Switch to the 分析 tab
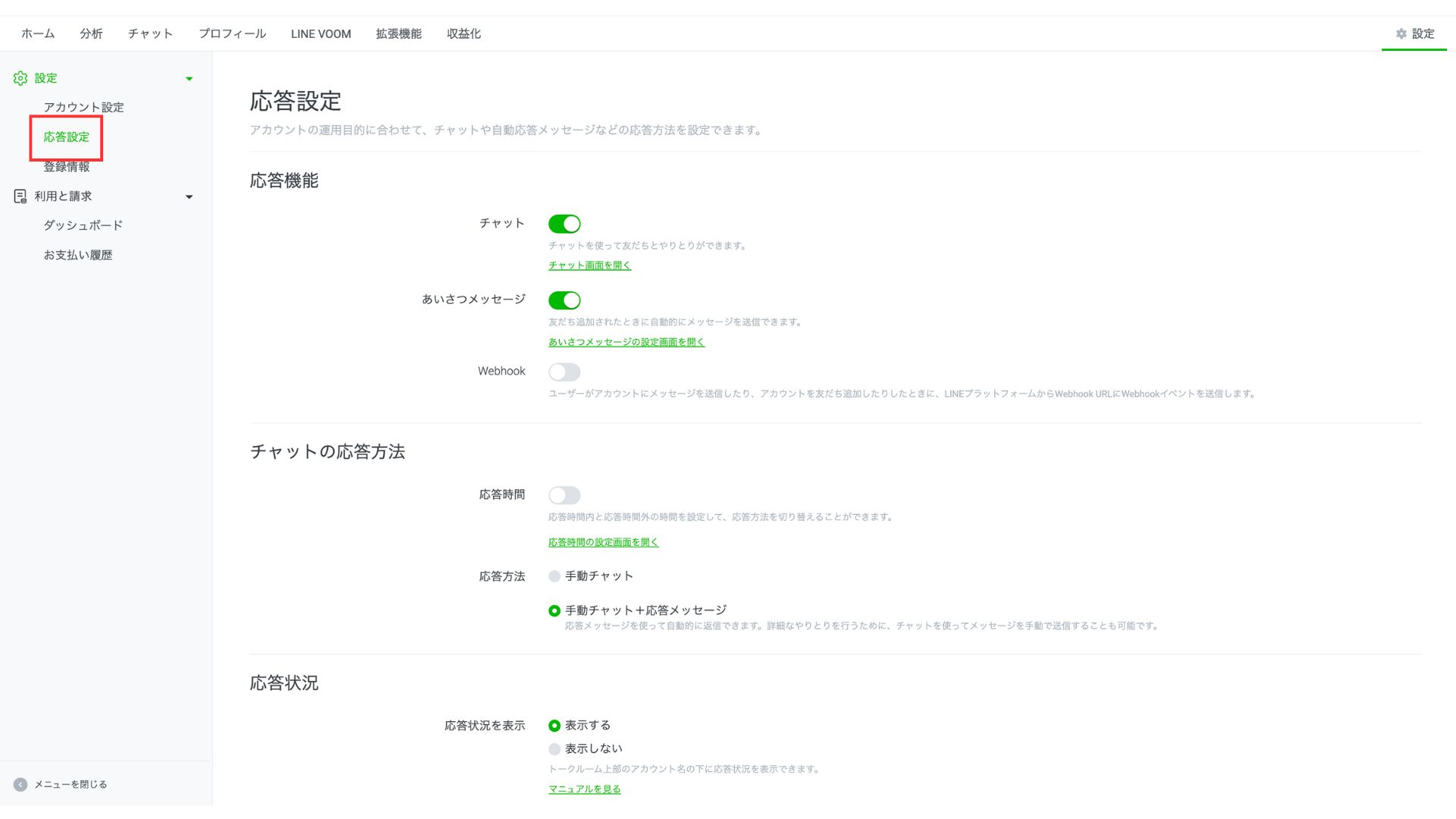Image resolution: width=1456 pixels, height=819 pixels. point(91,34)
